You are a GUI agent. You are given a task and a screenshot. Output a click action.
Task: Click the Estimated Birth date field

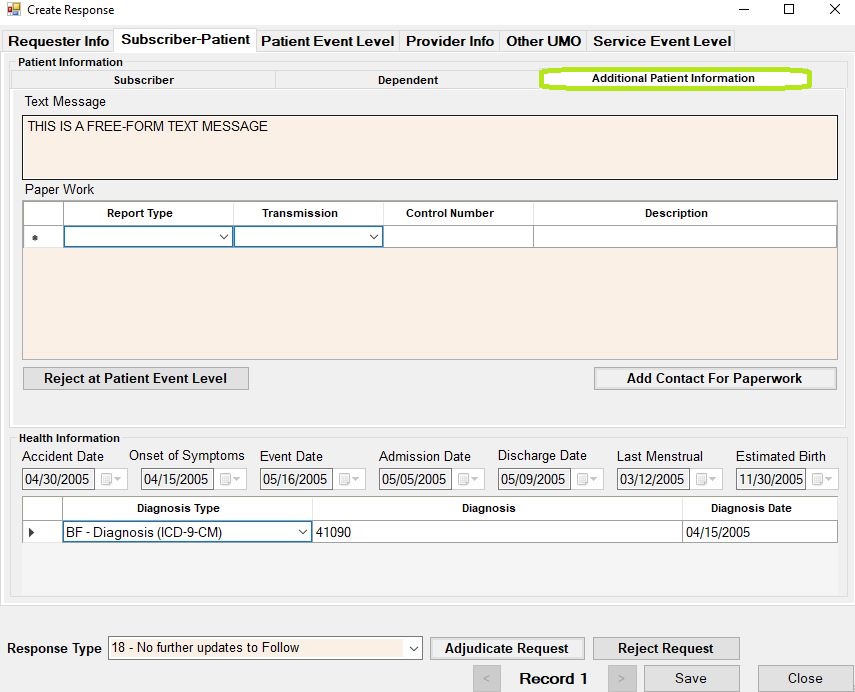tap(772, 479)
